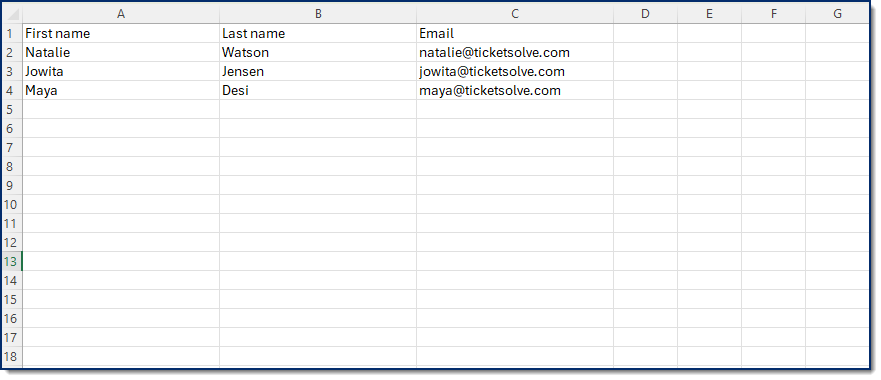Select row 5 header
This screenshot has width=881, height=380.
coord(12,109)
